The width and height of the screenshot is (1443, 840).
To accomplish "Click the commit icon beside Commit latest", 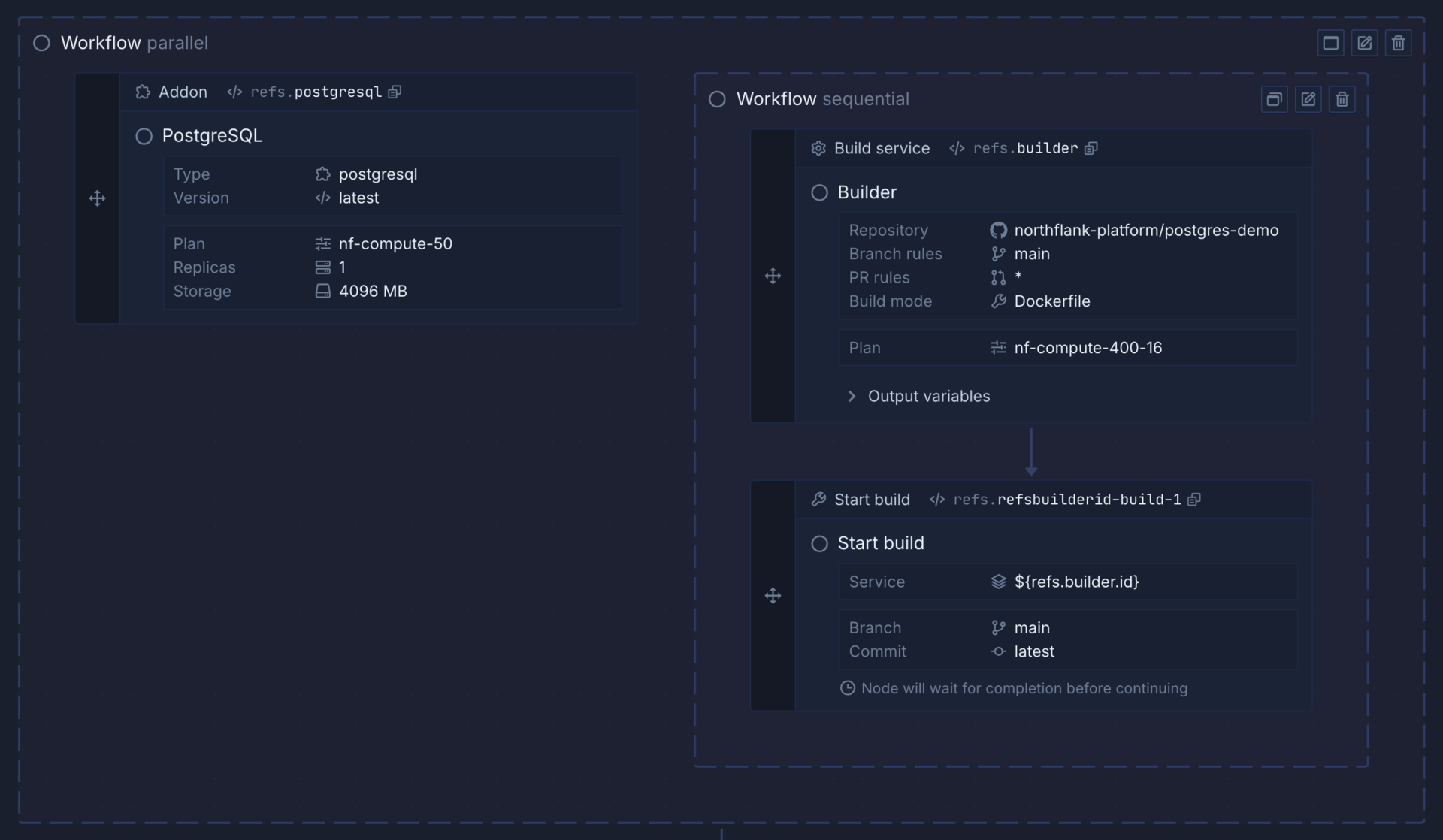I will click(x=998, y=651).
